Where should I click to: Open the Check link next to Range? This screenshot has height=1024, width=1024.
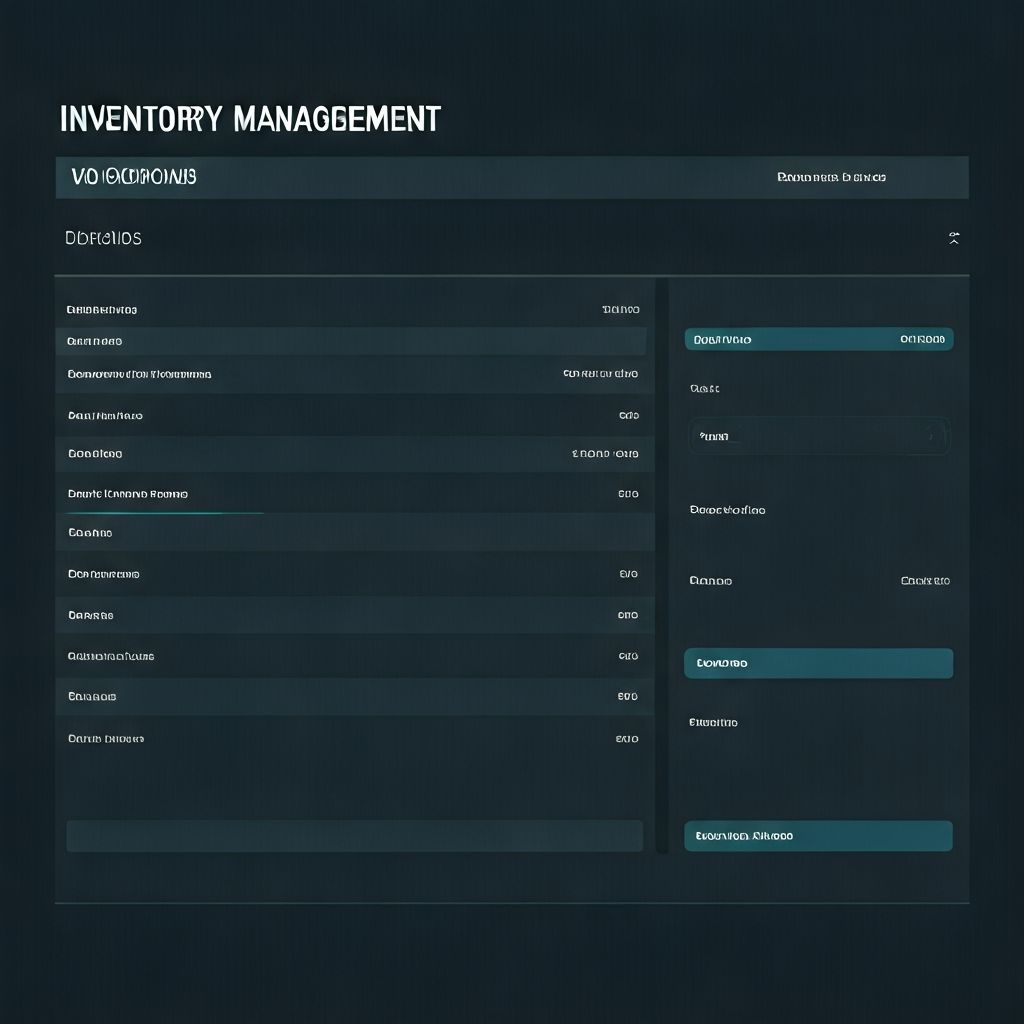click(x=925, y=580)
